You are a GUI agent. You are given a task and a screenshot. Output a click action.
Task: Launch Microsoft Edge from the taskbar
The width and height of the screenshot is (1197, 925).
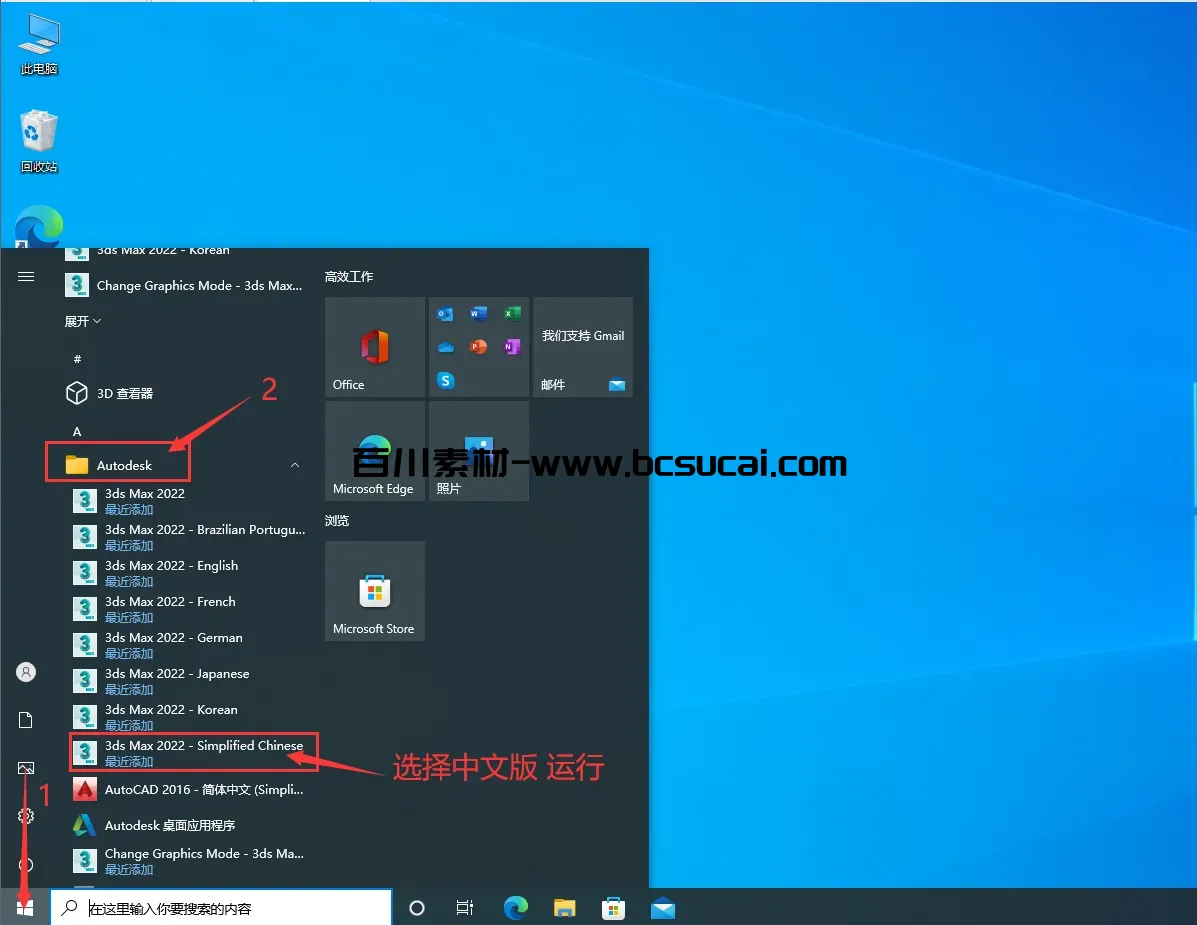(515, 907)
